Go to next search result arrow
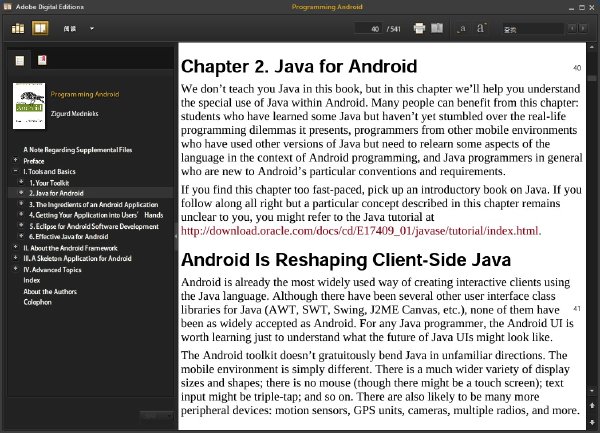600x433 pixels. pos(583,28)
